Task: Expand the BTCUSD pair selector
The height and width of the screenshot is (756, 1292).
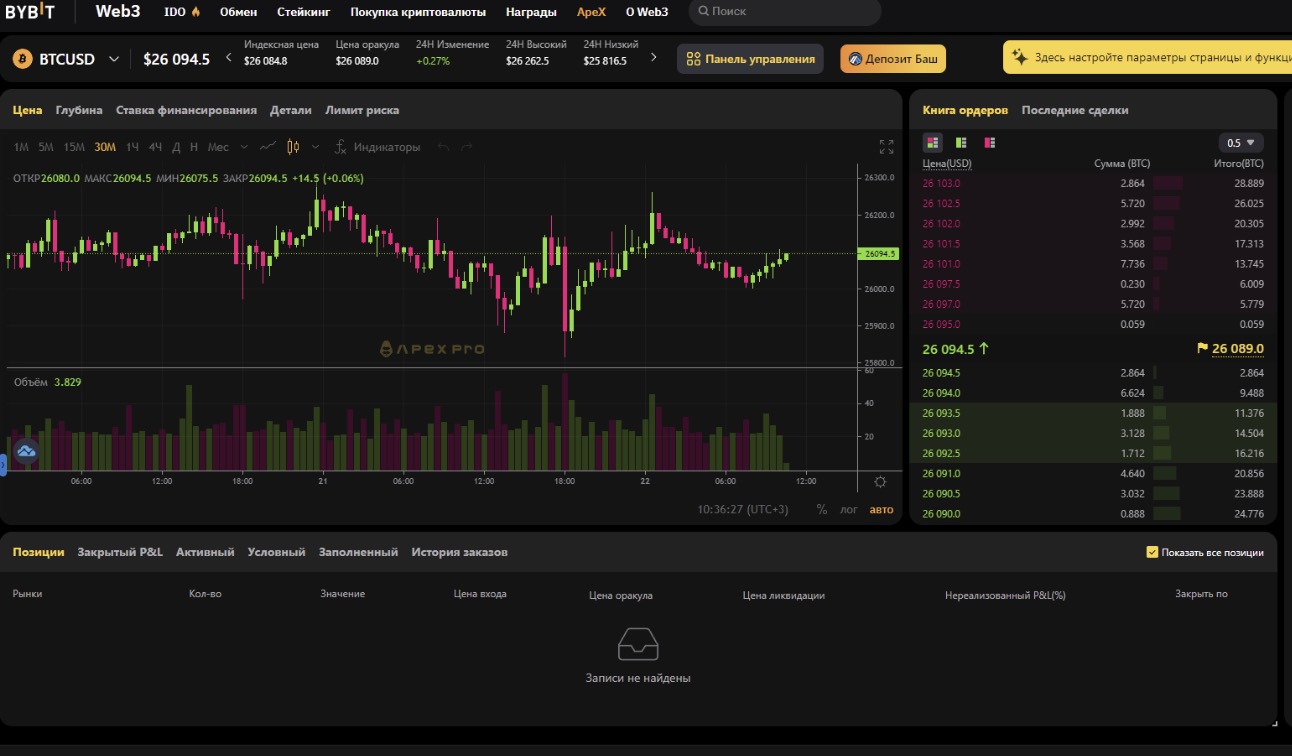Action: tap(114, 59)
